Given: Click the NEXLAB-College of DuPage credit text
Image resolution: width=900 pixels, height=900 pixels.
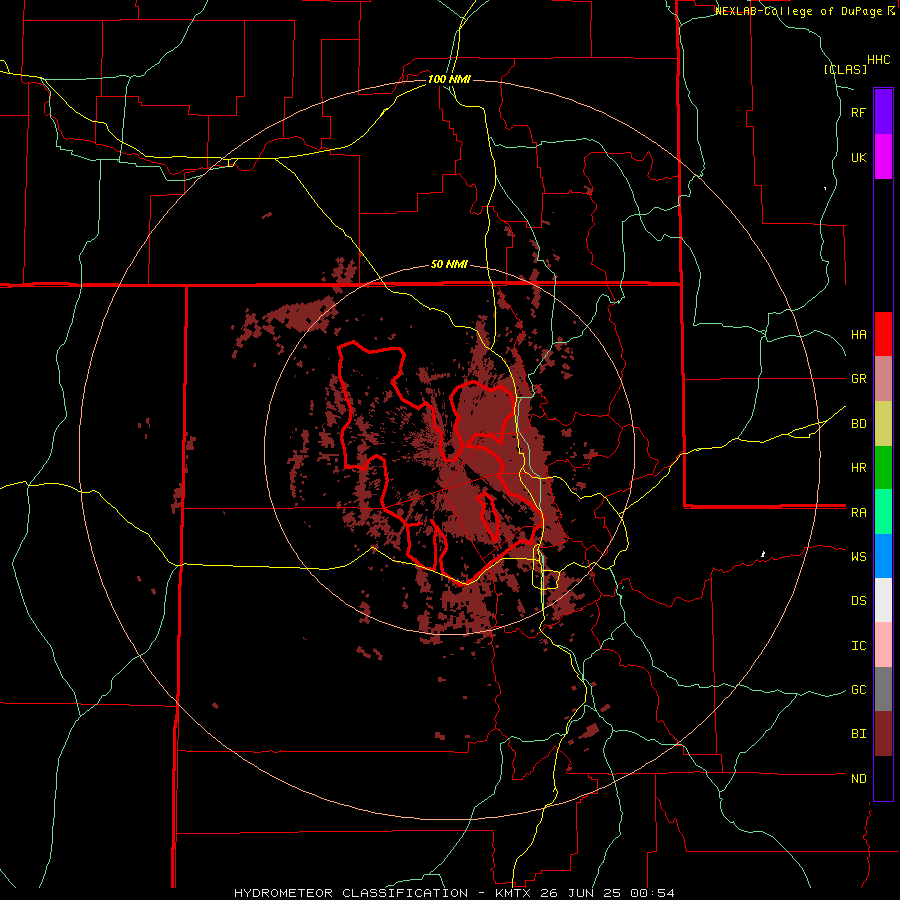Looking at the screenshot, I should 805,11.
